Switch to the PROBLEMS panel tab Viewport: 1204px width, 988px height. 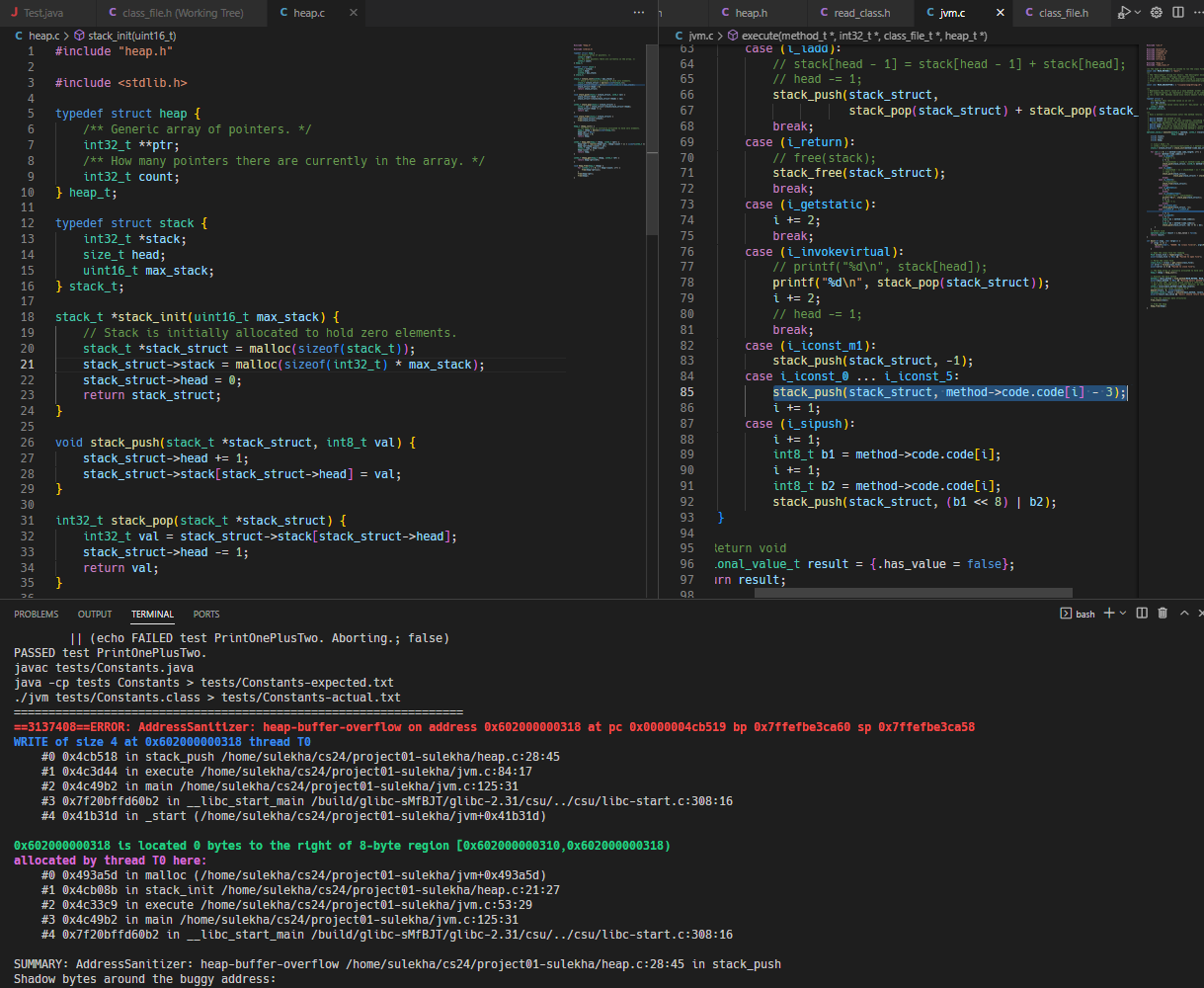pyautogui.click(x=36, y=615)
